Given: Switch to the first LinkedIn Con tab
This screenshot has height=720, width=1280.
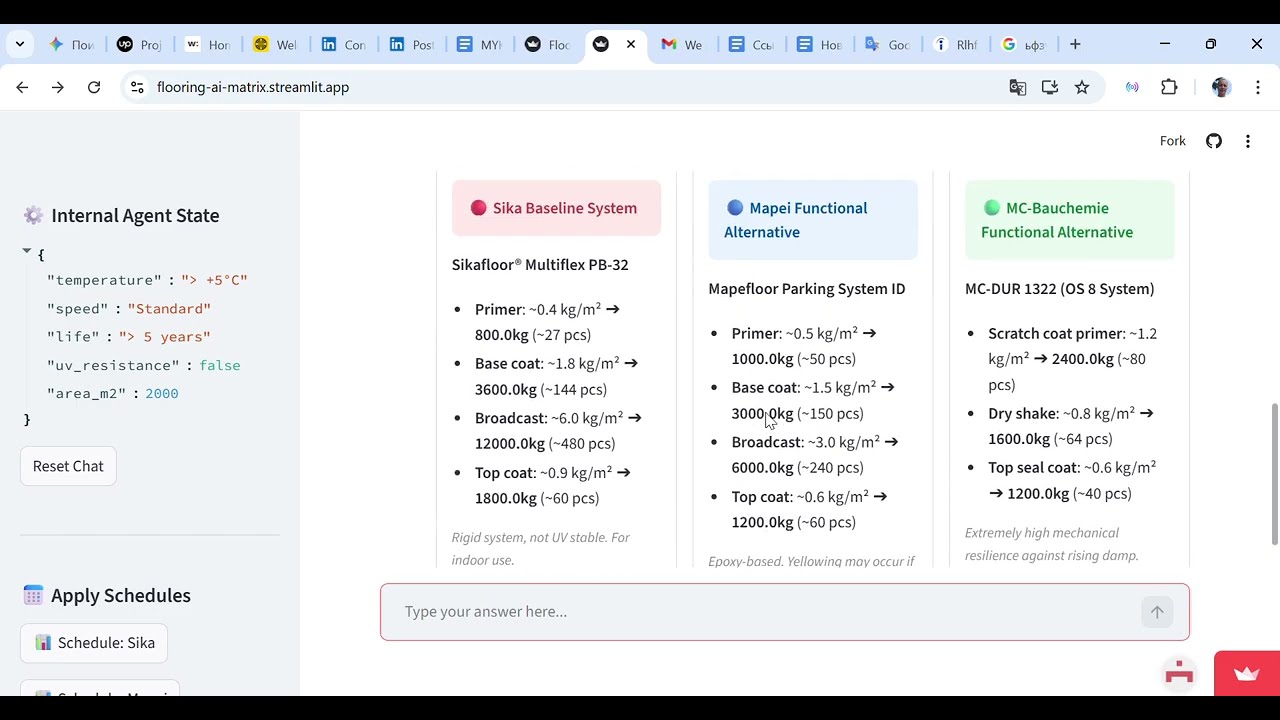Looking at the screenshot, I should click(x=344, y=44).
